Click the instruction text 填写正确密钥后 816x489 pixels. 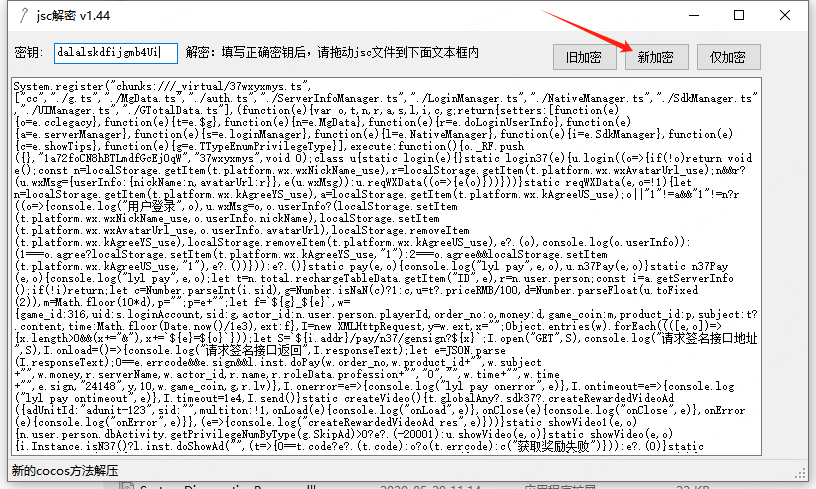pyautogui.click(x=263, y=53)
